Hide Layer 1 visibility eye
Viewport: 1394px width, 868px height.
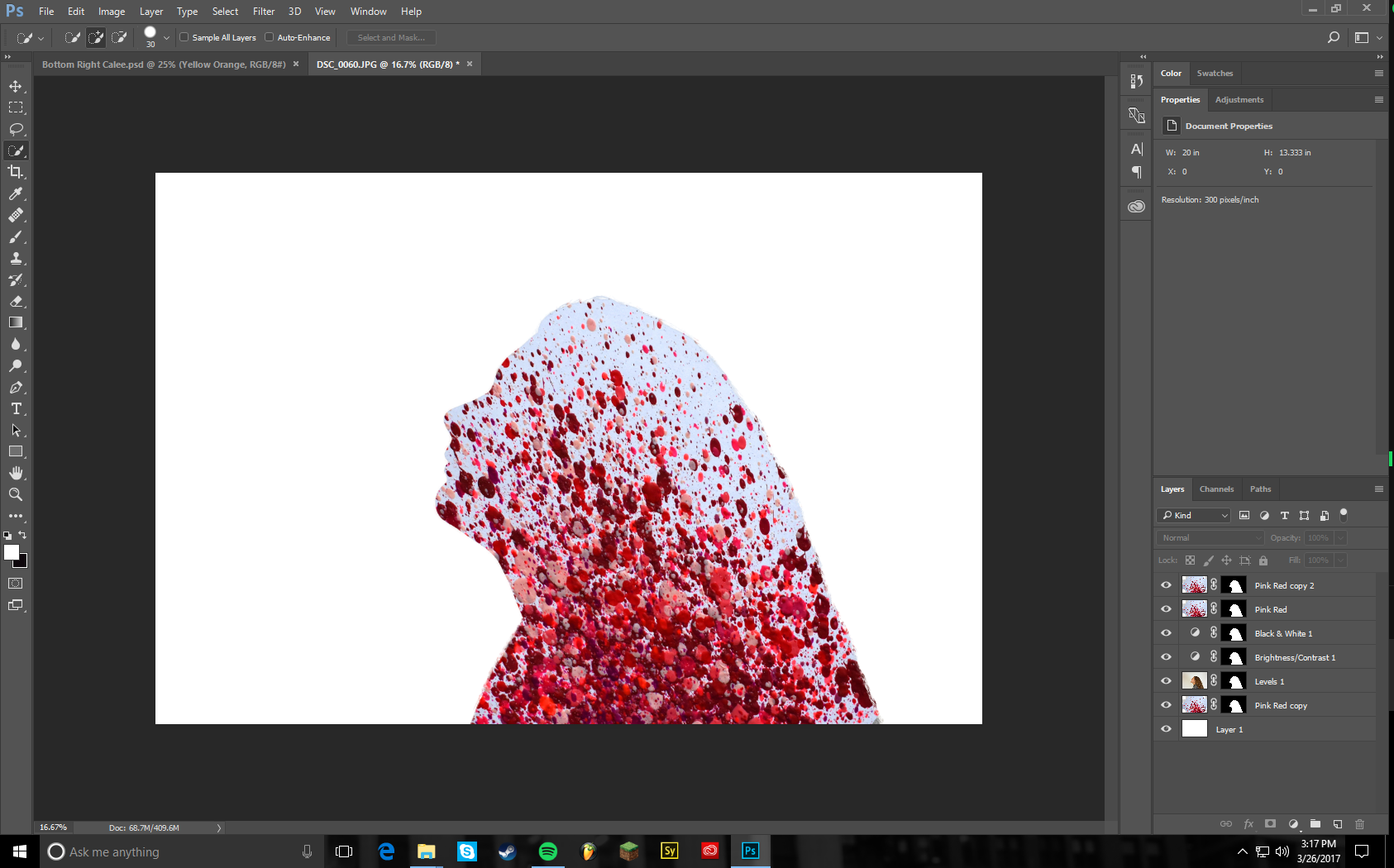tap(1166, 729)
